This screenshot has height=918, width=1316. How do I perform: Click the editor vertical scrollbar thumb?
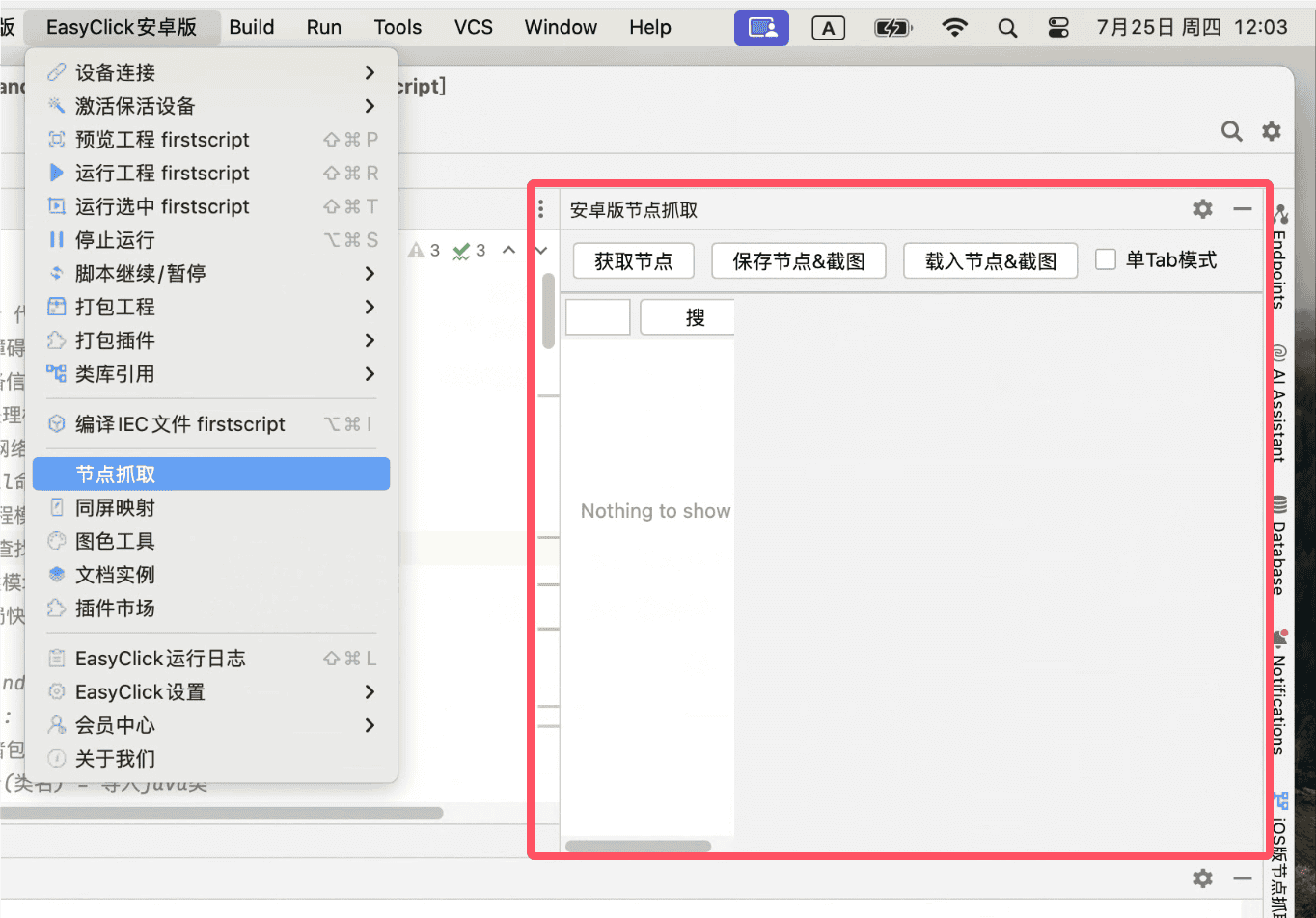pyautogui.click(x=548, y=310)
